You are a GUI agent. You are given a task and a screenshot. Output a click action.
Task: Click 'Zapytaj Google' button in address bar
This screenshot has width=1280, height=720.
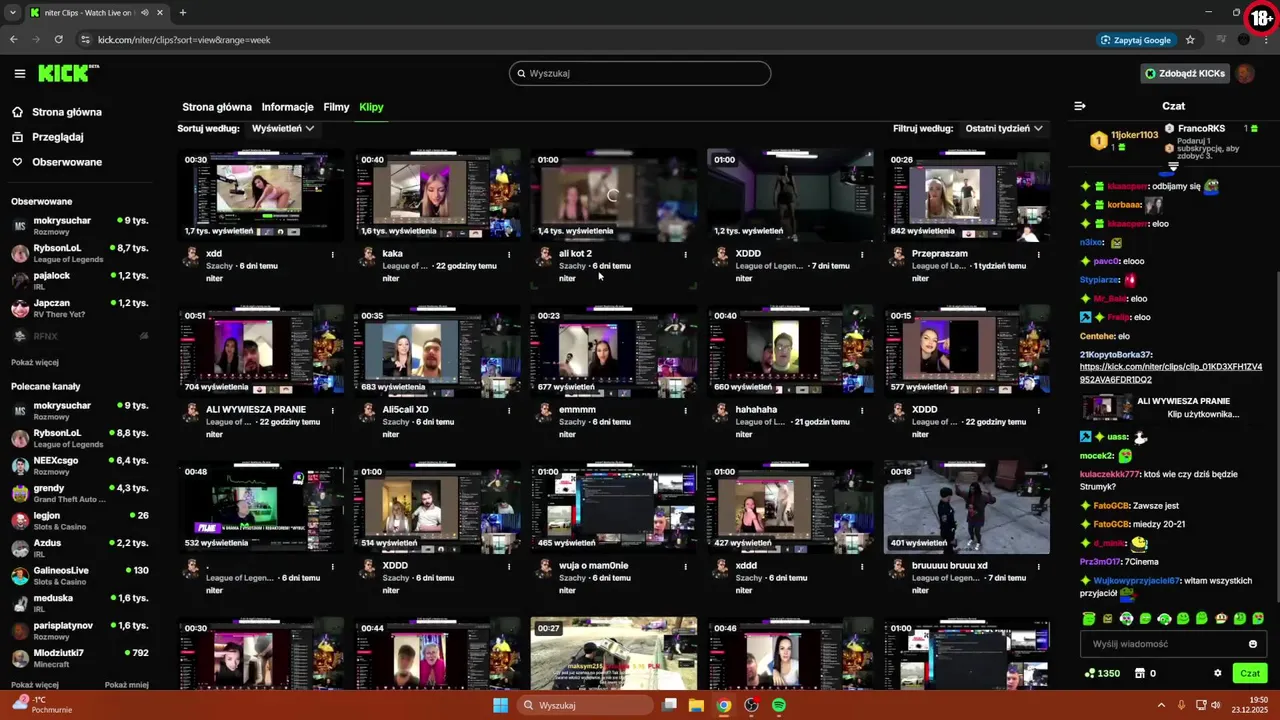pyautogui.click(x=1135, y=40)
